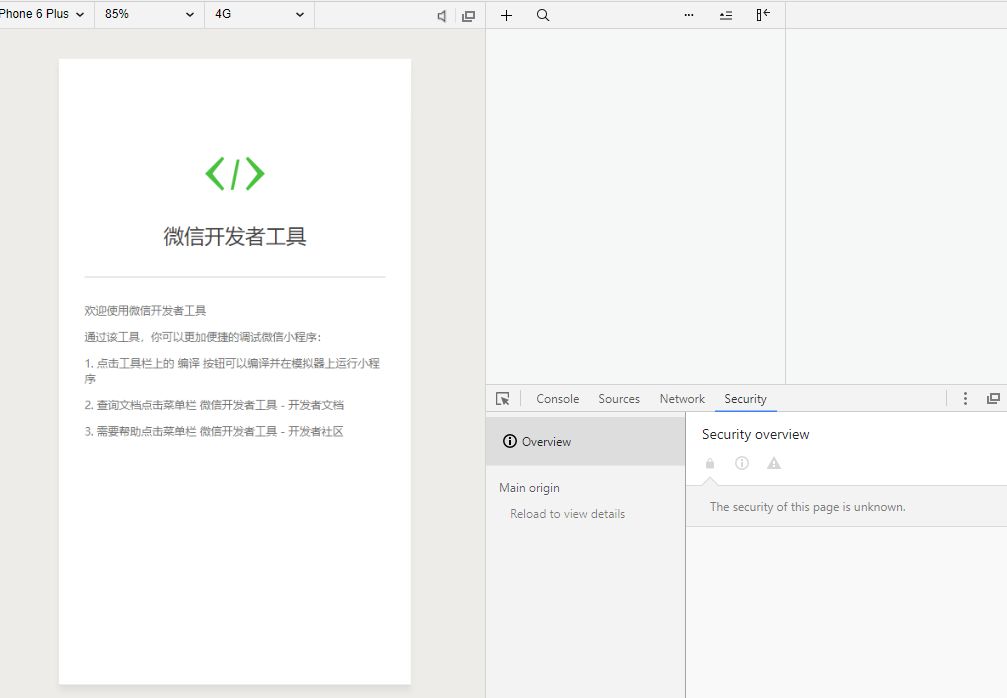Click step 2 text about 开发者文档
Screen dimensions: 1007x698
pos(214,405)
